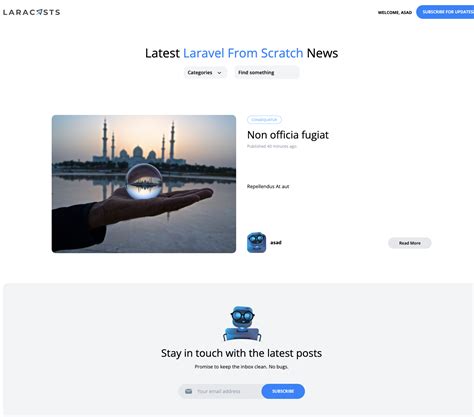Open the mosque post thumbnail image
Viewport: 474px width, 417px height.
[x=144, y=184]
